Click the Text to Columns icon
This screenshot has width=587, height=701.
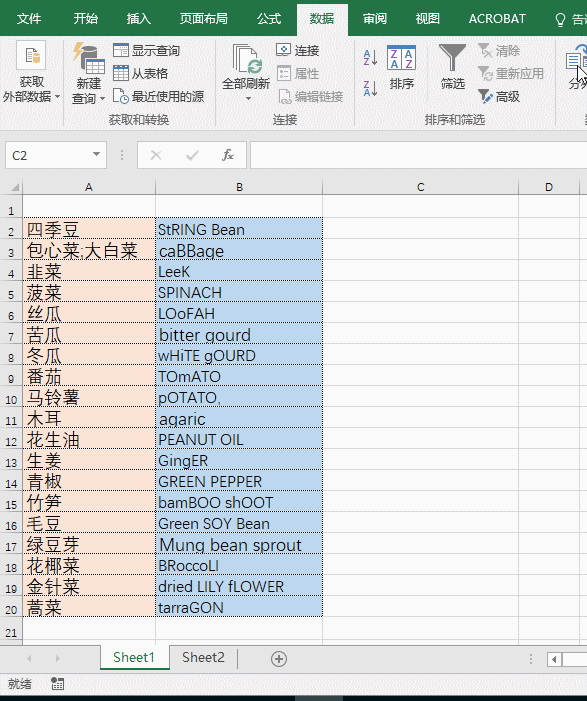(576, 60)
